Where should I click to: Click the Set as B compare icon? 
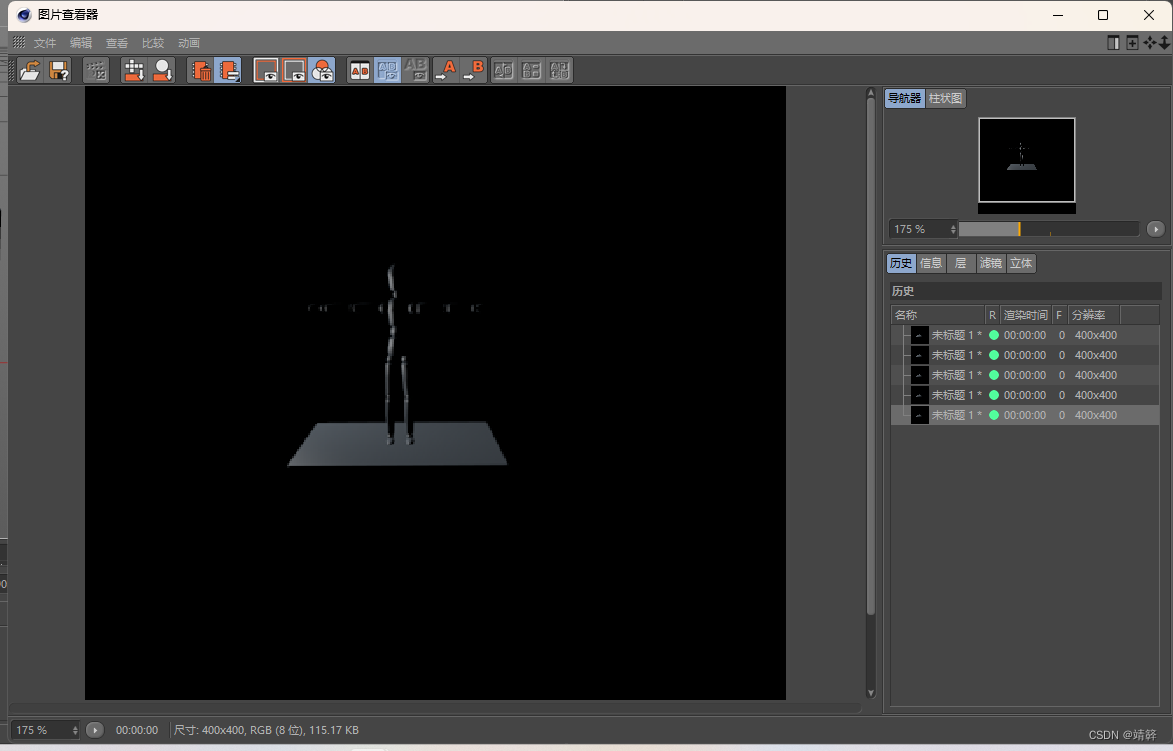point(474,70)
